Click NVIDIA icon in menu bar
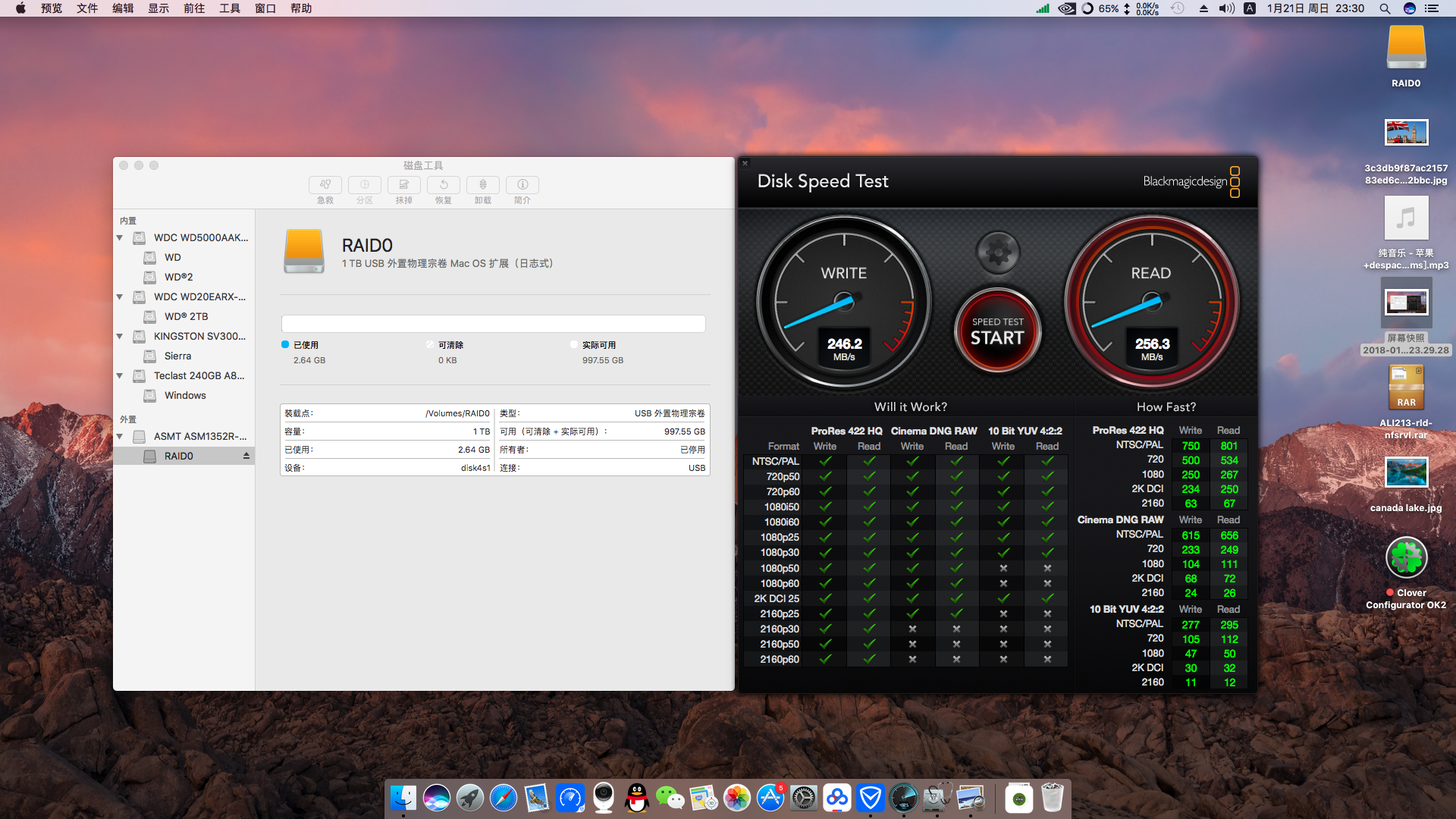The image size is (1456, 819). (x=1067, y=8)
